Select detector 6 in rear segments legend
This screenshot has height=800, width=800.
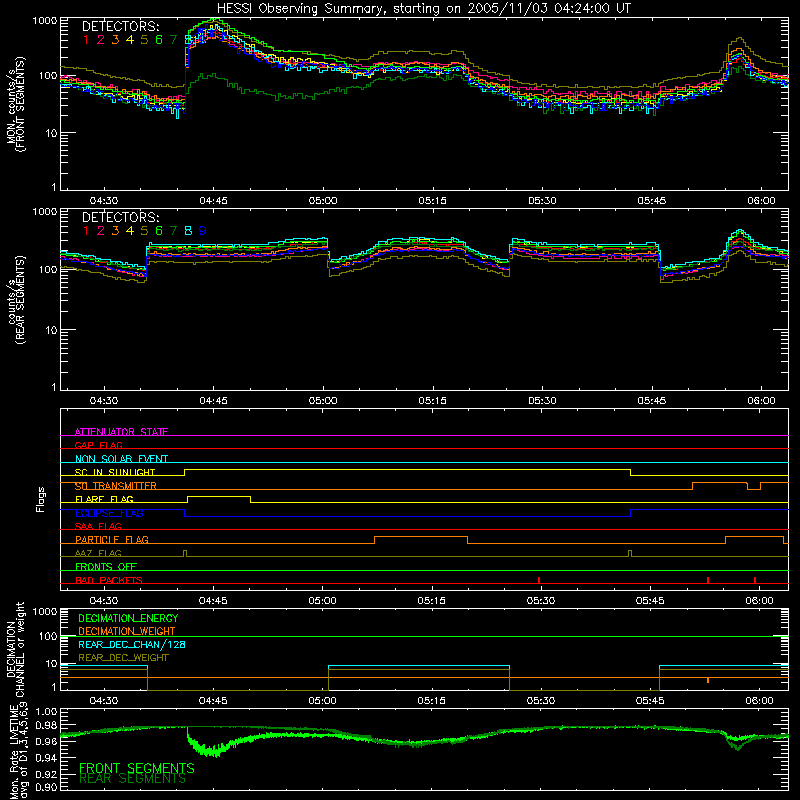coord(159,231)
